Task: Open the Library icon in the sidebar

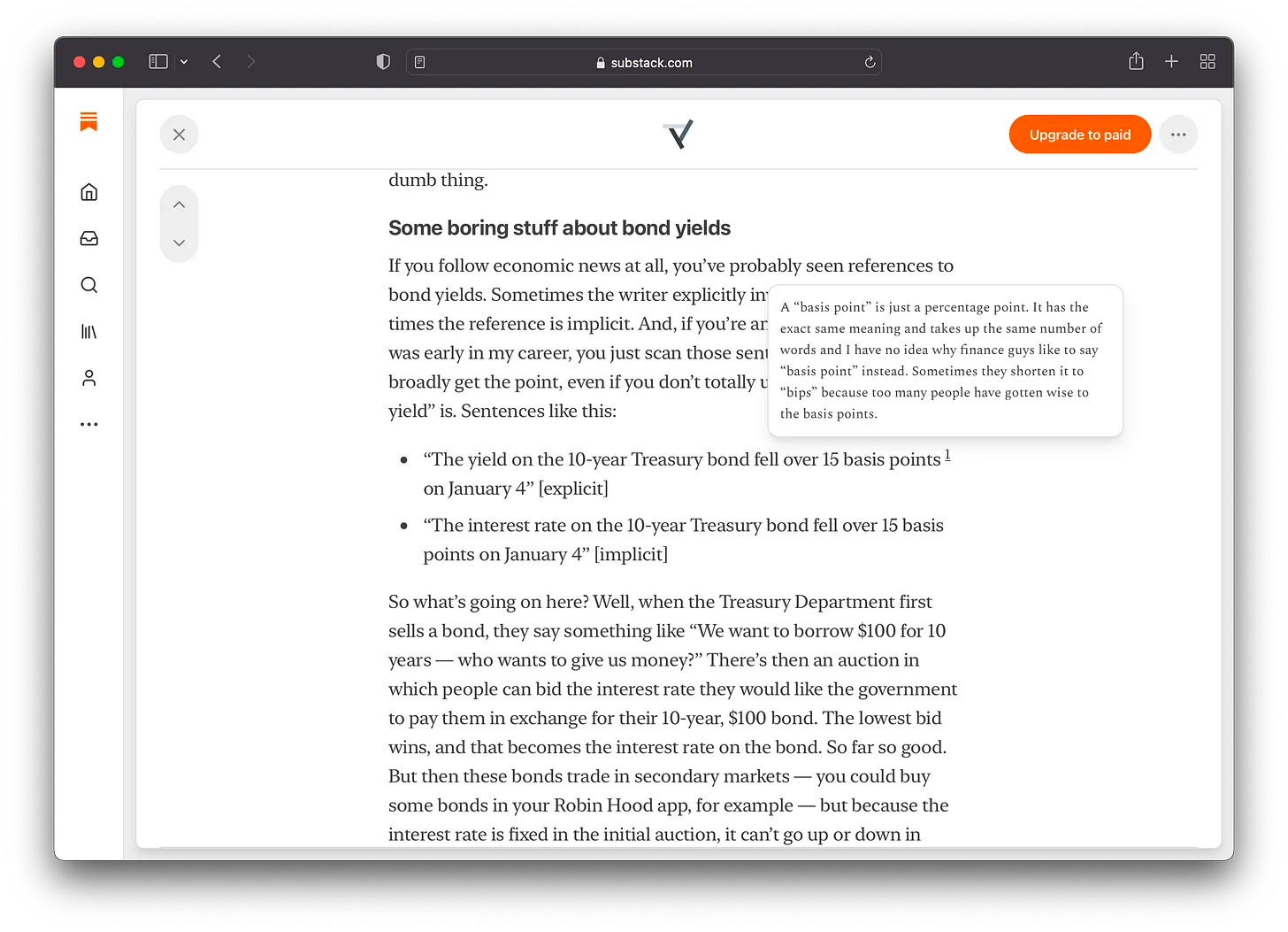Action: click(88, 331)
